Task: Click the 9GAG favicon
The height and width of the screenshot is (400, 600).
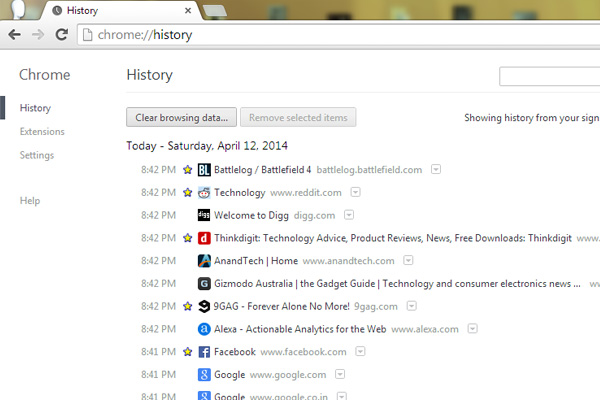Action: 204,306
